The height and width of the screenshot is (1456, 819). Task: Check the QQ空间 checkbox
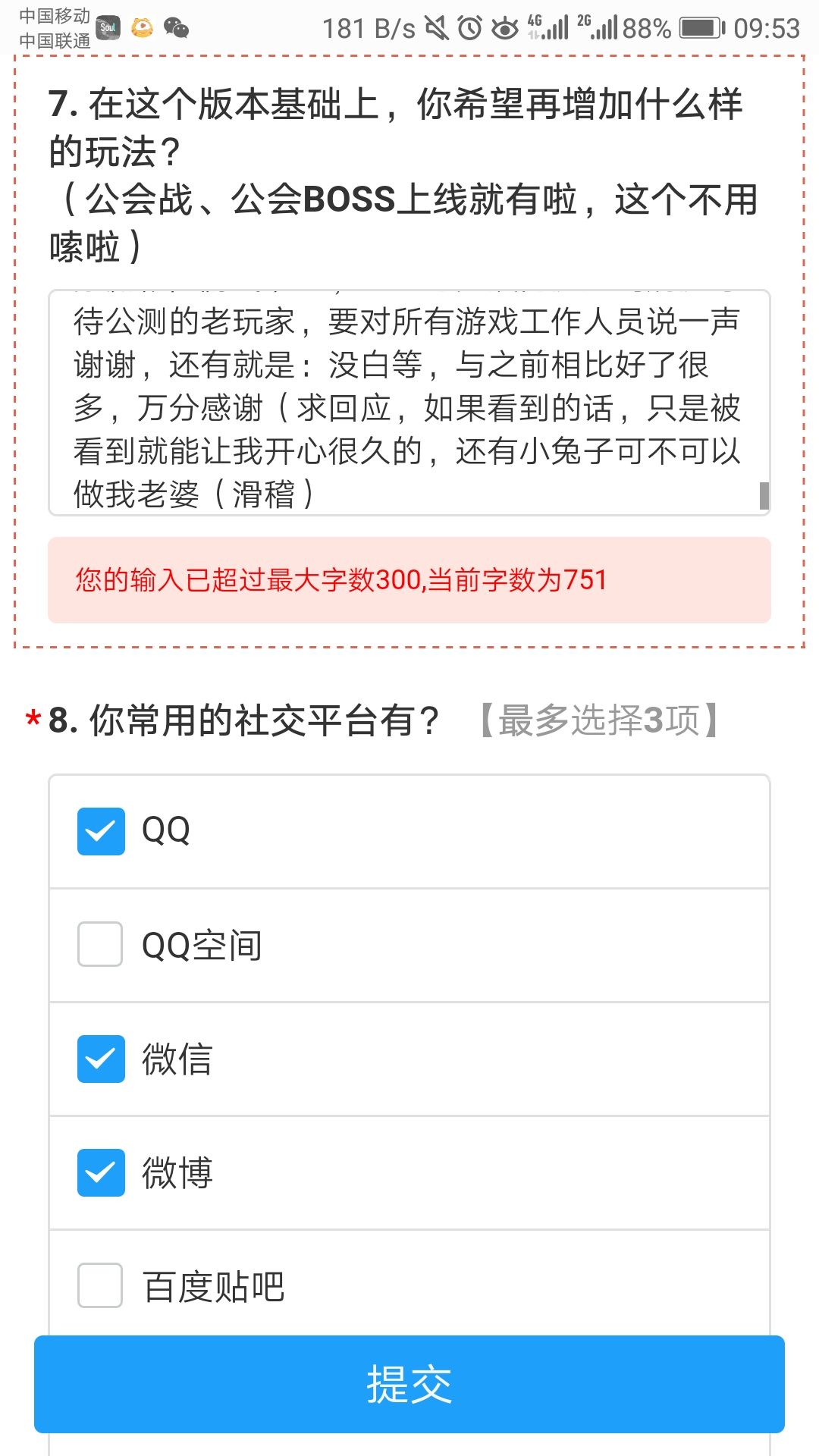click(x=100, y=944)
